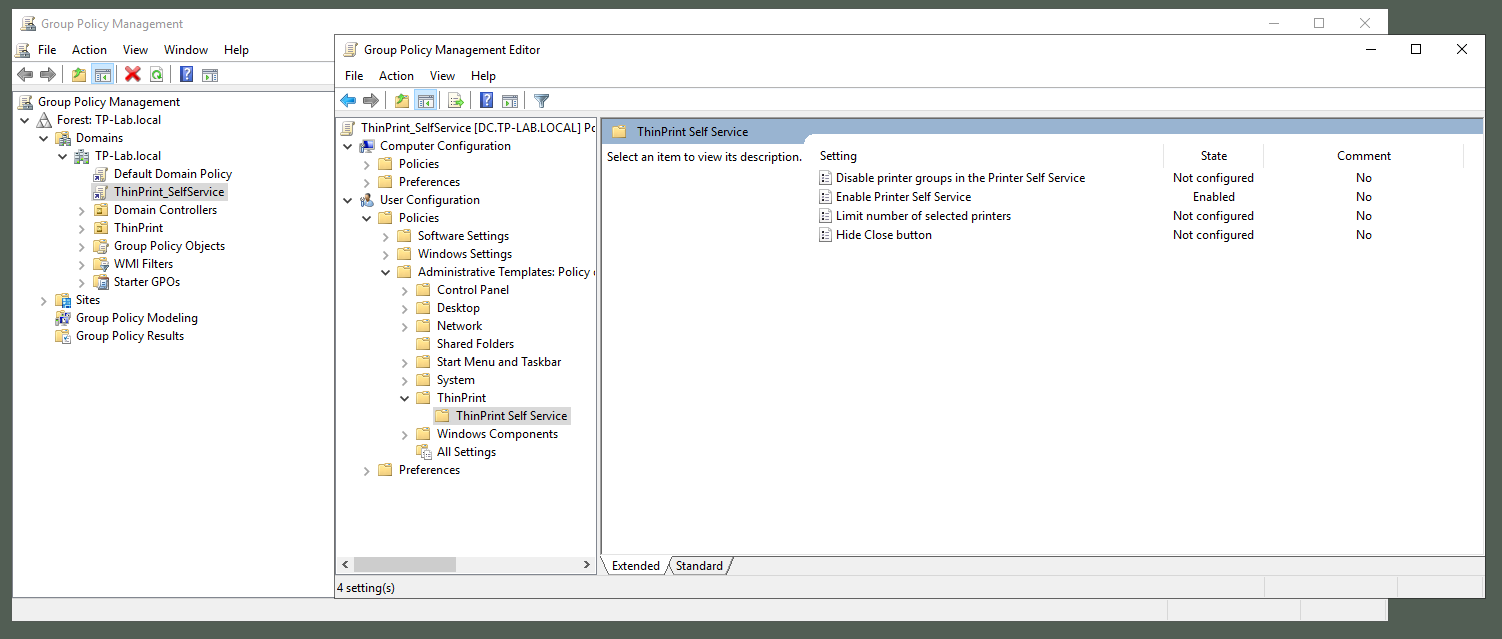The image size is (1502, 639).
Task: Collapse the Forest: TP-Lab.local node
Action: tap(25, 120)
